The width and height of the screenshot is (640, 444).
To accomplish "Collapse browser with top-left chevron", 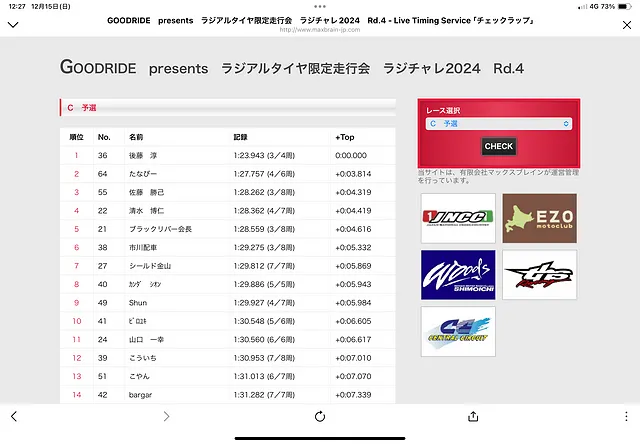I will 13,23.
